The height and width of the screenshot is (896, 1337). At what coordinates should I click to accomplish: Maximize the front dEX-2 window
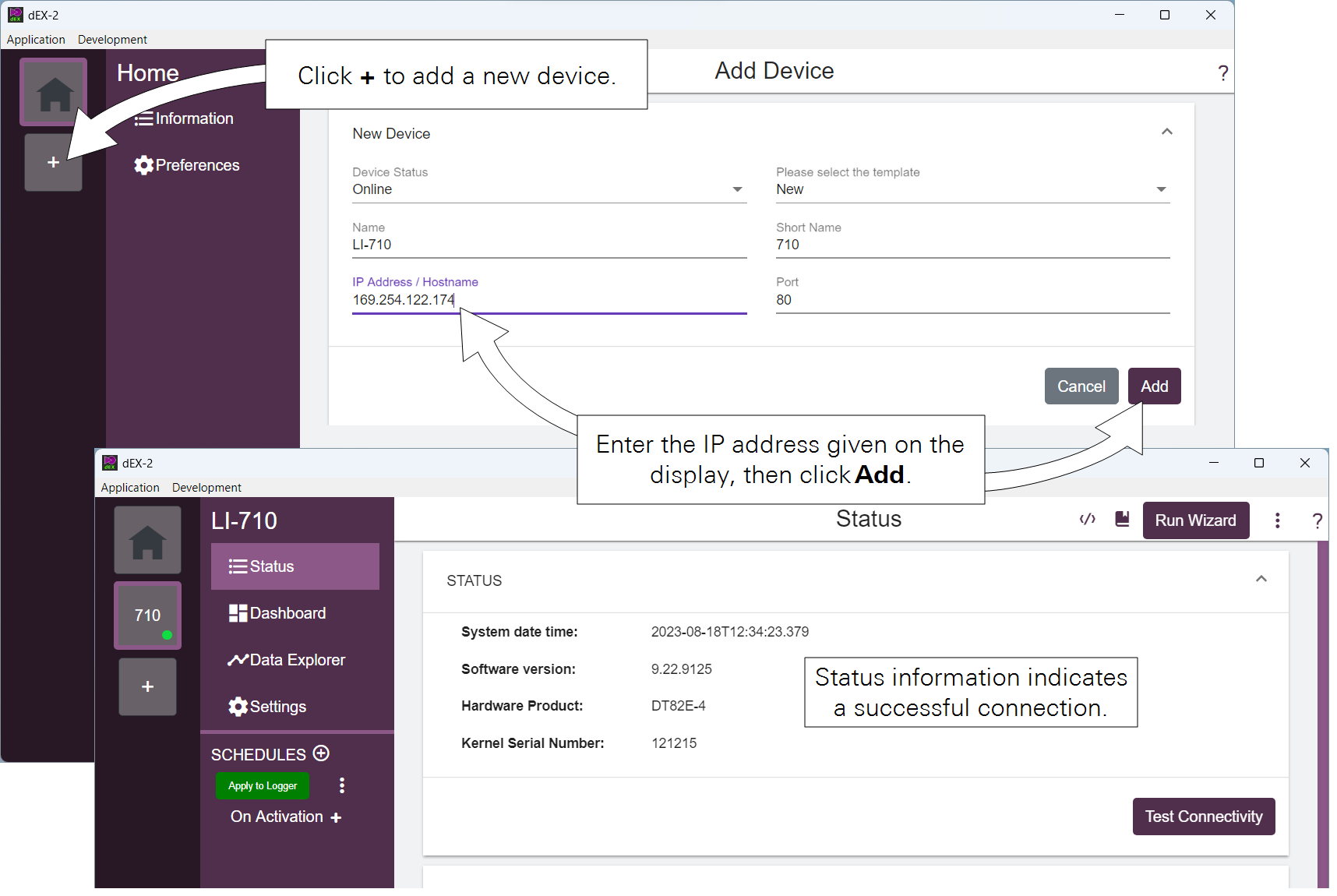point(1259,463)
